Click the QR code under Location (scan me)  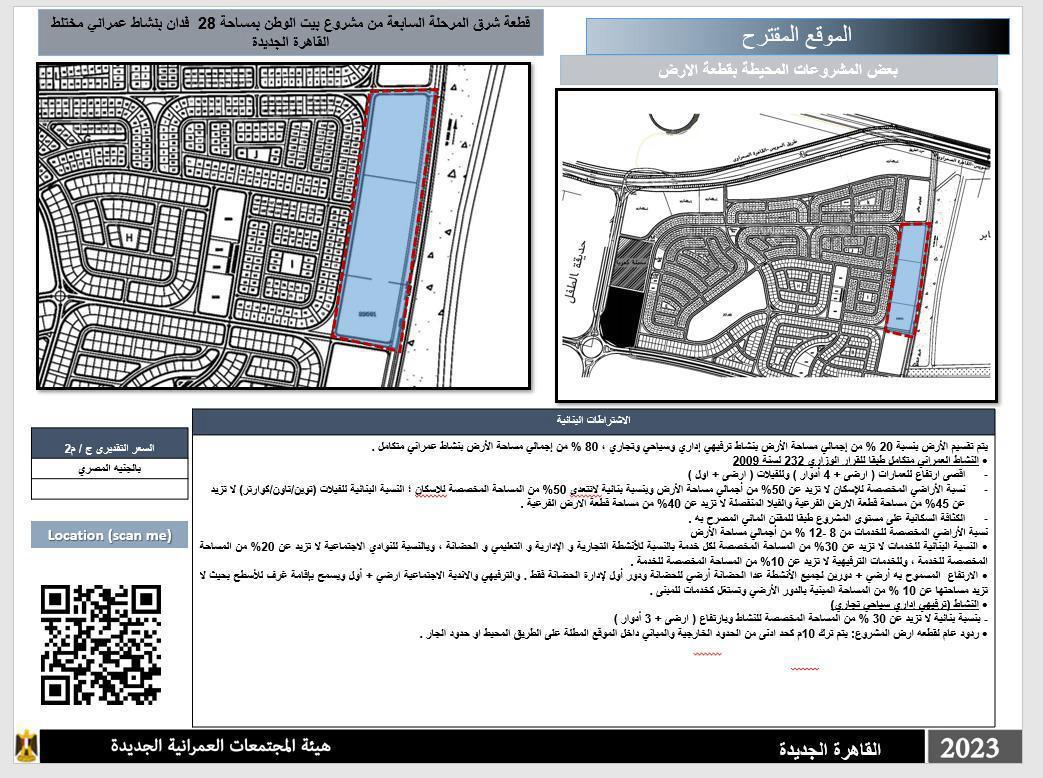tap(100, 644)
